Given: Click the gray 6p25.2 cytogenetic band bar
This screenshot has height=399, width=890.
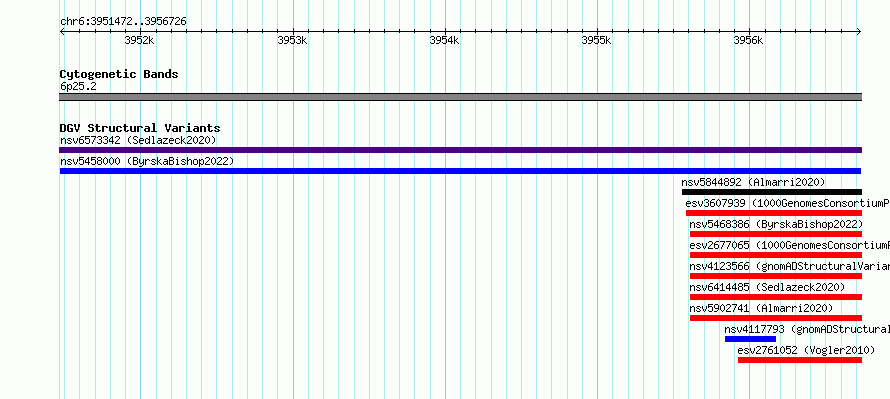Looking at the screenshot, I should (460, 97).
